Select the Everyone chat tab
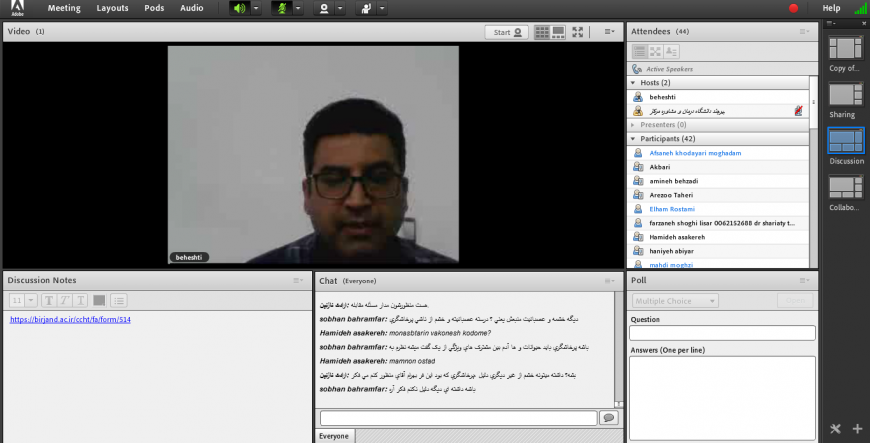870x443 pixels. point(334,436)
